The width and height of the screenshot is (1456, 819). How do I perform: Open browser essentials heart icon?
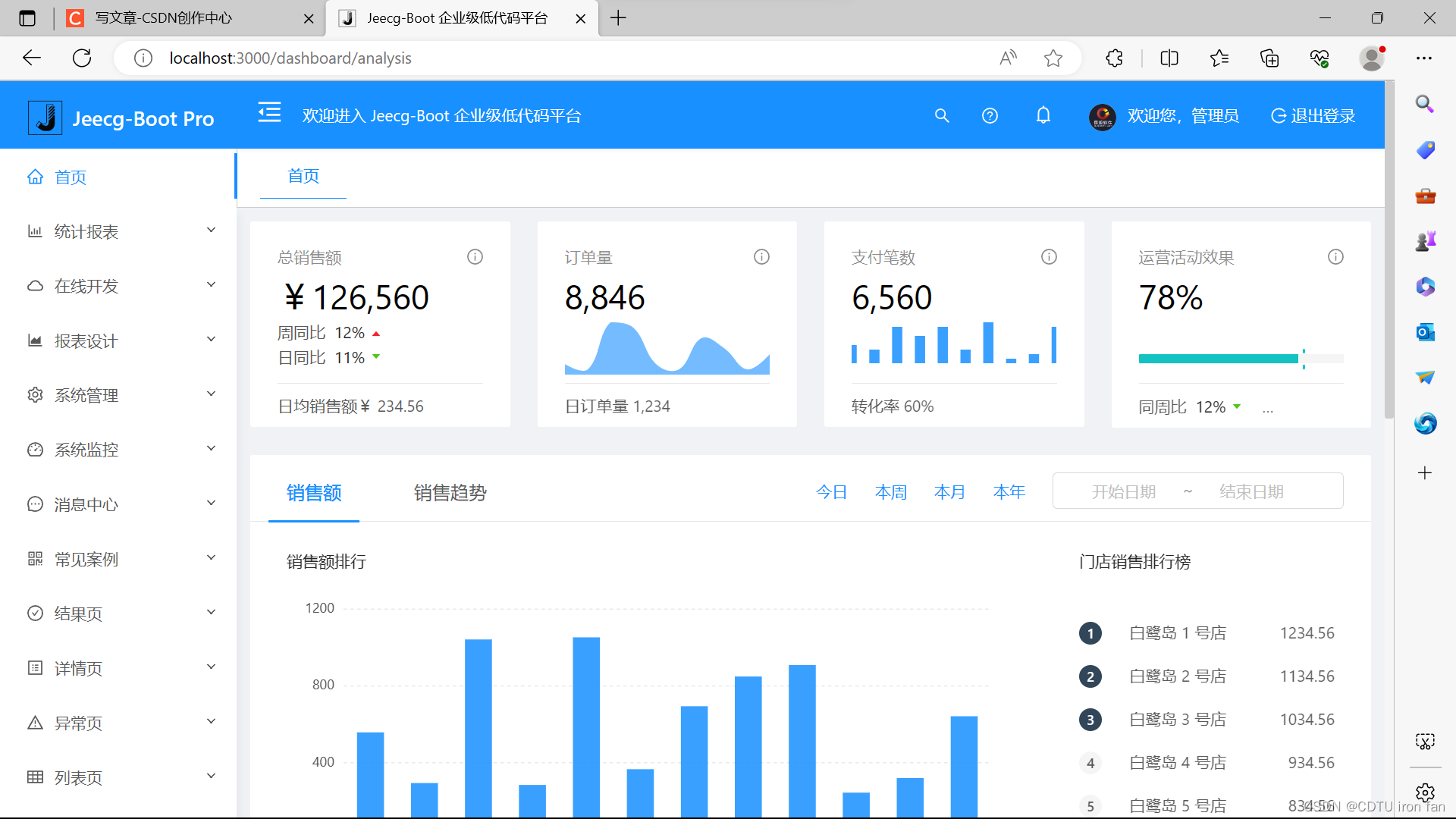(x=1319, y=58)
